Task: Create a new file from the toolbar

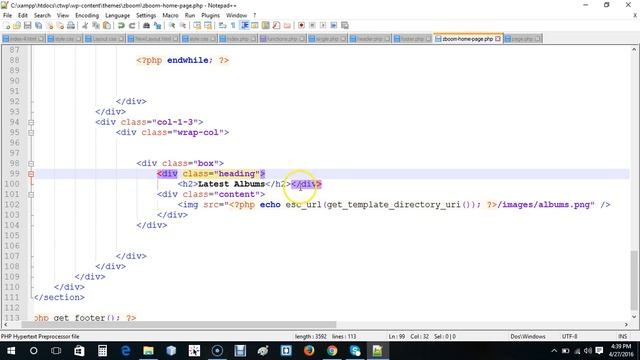Action: click(6, 25)
